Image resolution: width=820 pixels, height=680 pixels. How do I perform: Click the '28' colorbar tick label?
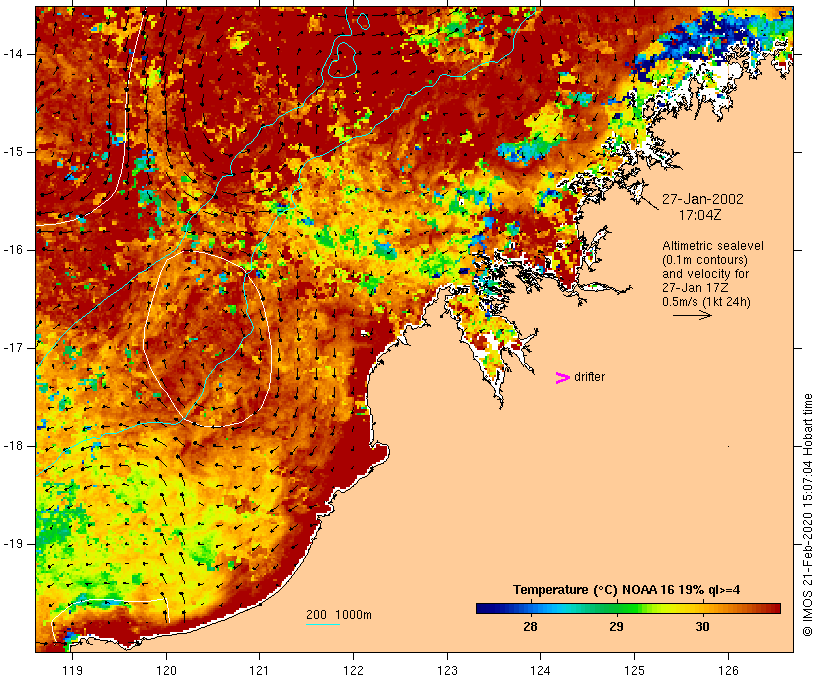pyautogui.click(x=530, y=627)
